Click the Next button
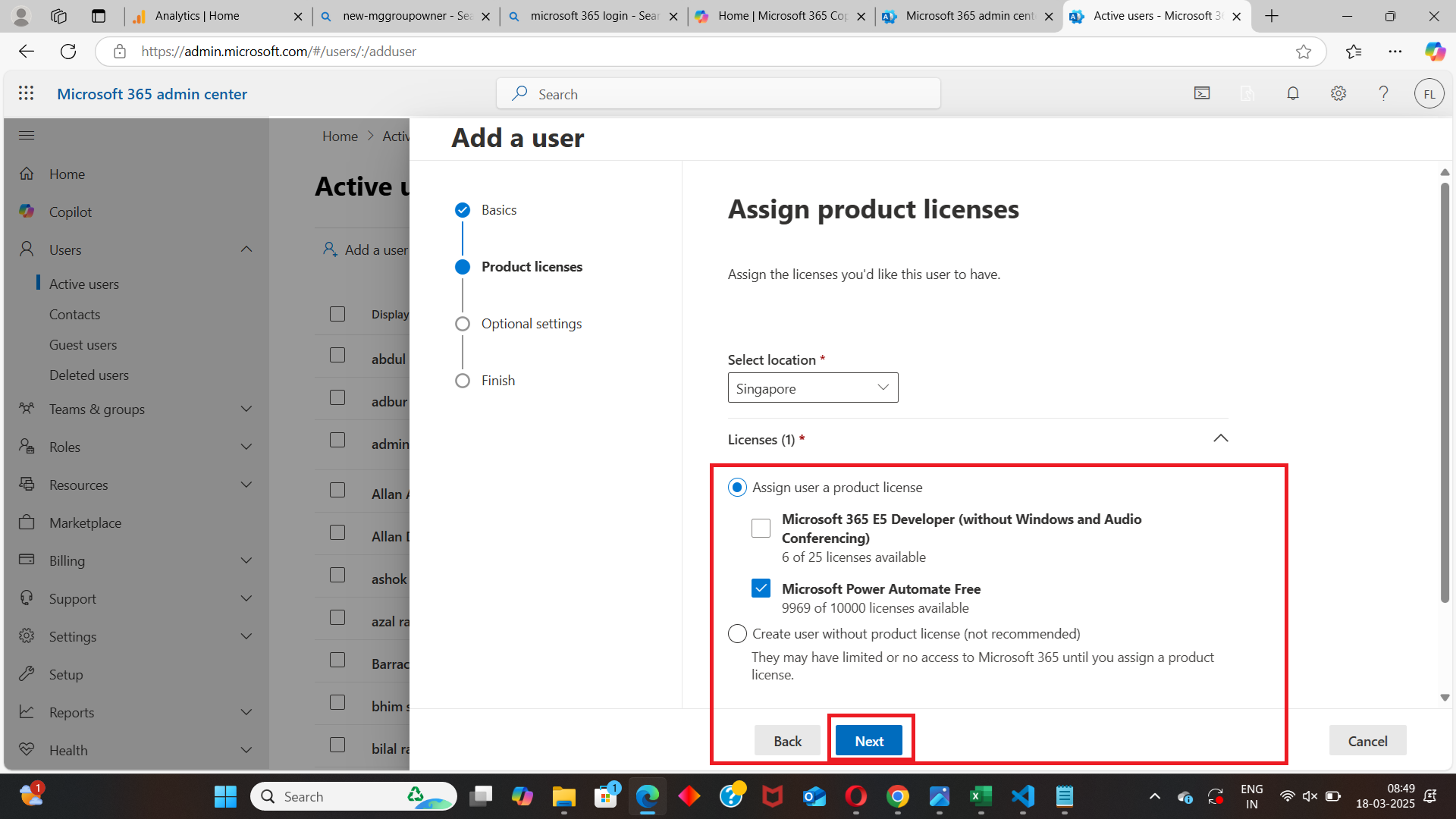The width and height of the screenshot is (1456, 819). point(869,740)
